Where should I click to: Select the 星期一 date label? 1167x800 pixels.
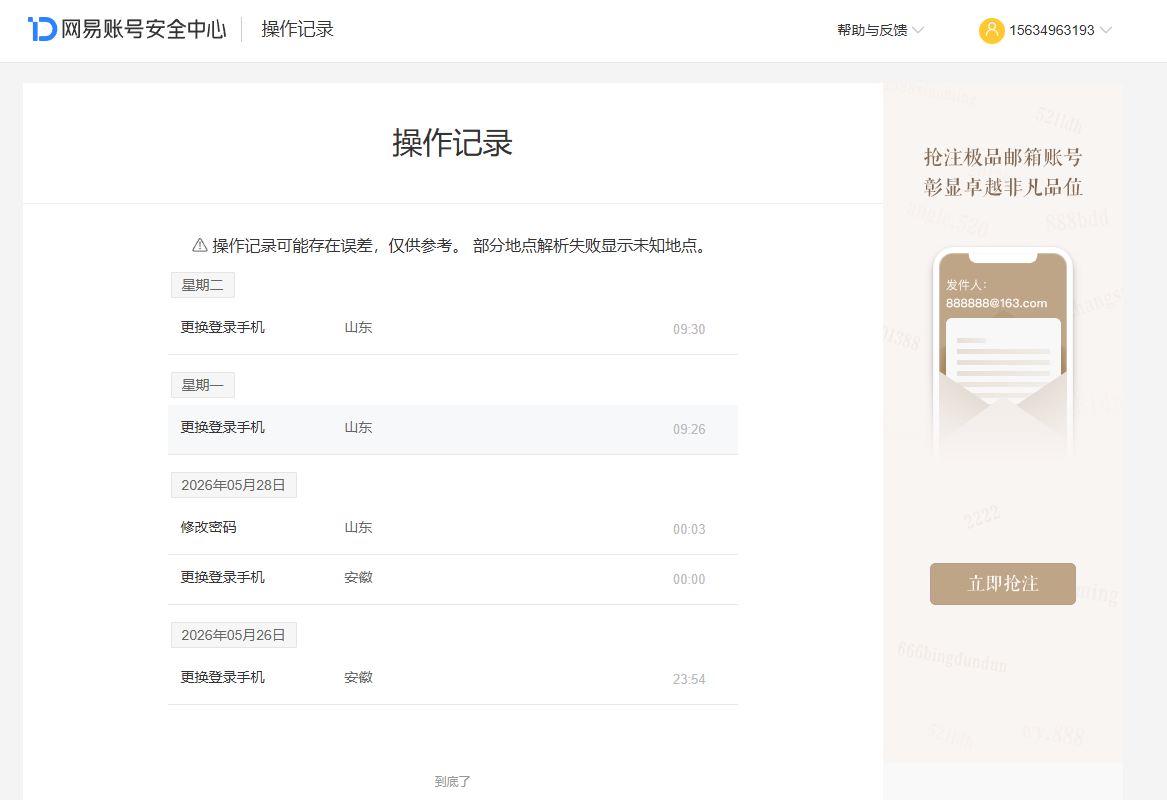coord(202,385)
